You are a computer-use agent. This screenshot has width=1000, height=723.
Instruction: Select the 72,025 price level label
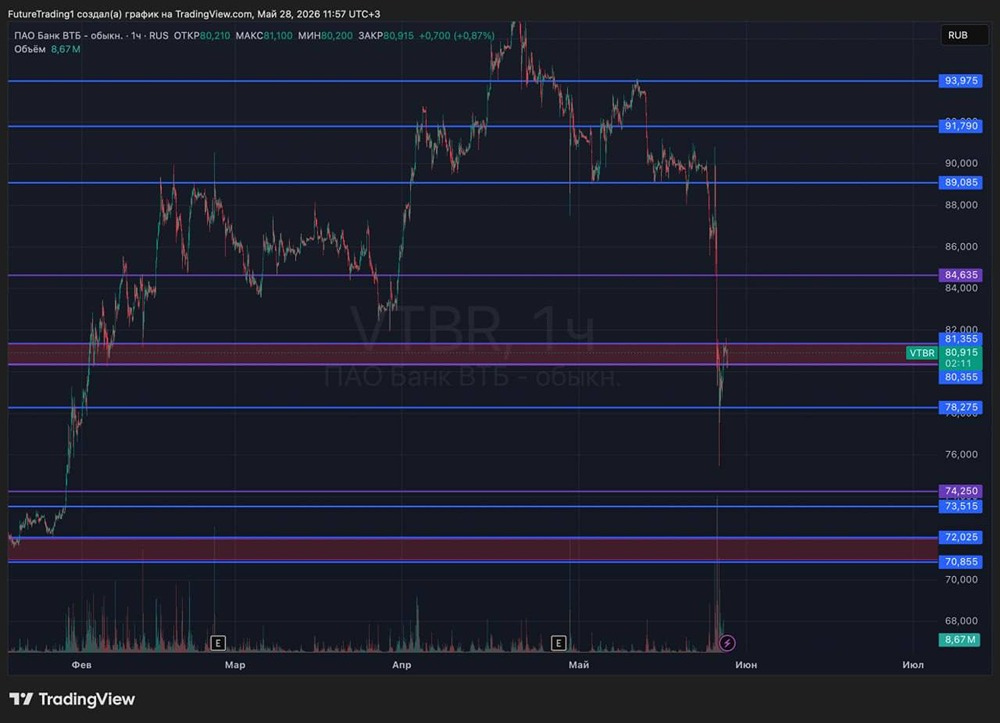pyautogui.click(x=960, y=537)
